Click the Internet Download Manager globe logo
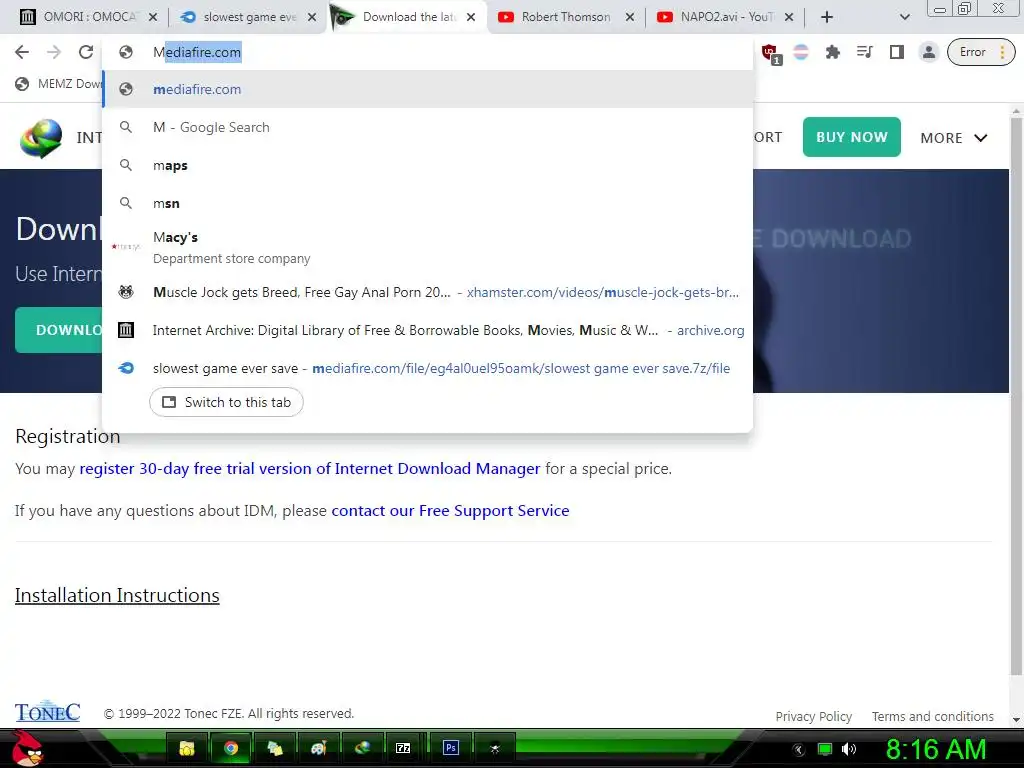 point(40,138)
